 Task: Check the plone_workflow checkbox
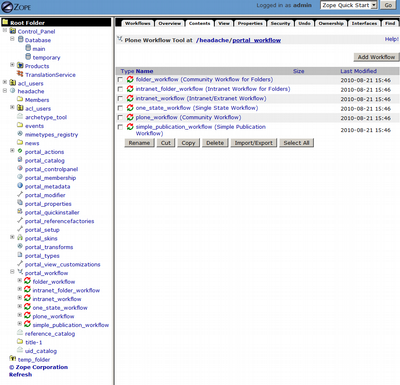pyautogui.click(x=120, y=117)
